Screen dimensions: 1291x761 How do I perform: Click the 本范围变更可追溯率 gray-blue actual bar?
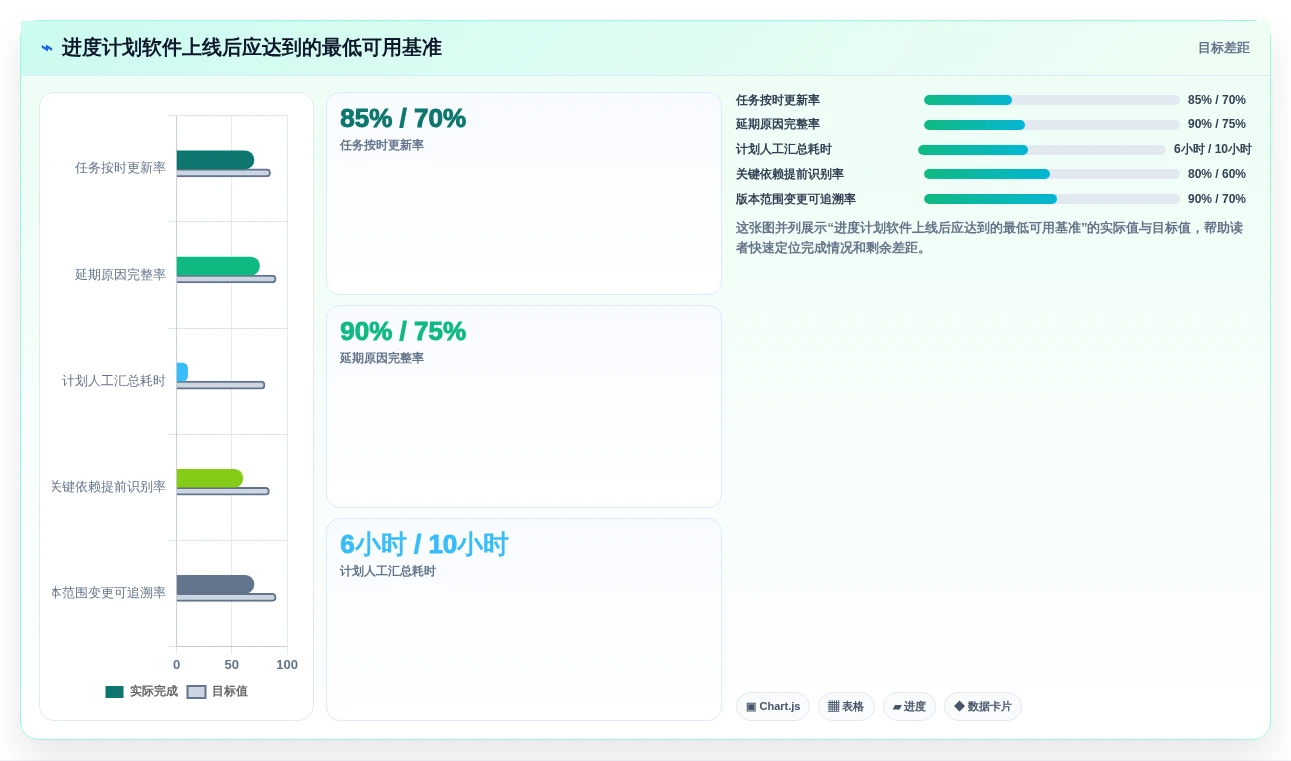215,584
